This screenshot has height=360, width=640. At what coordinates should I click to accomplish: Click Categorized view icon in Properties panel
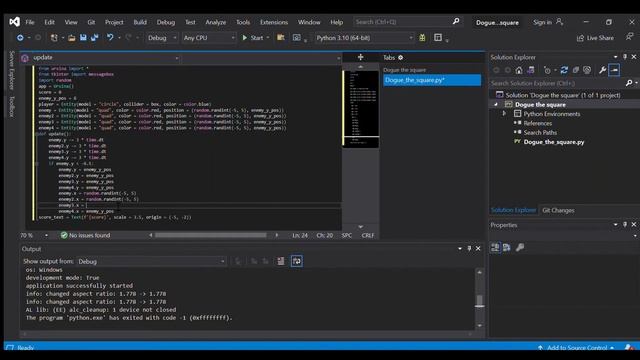tap(495, 247)
